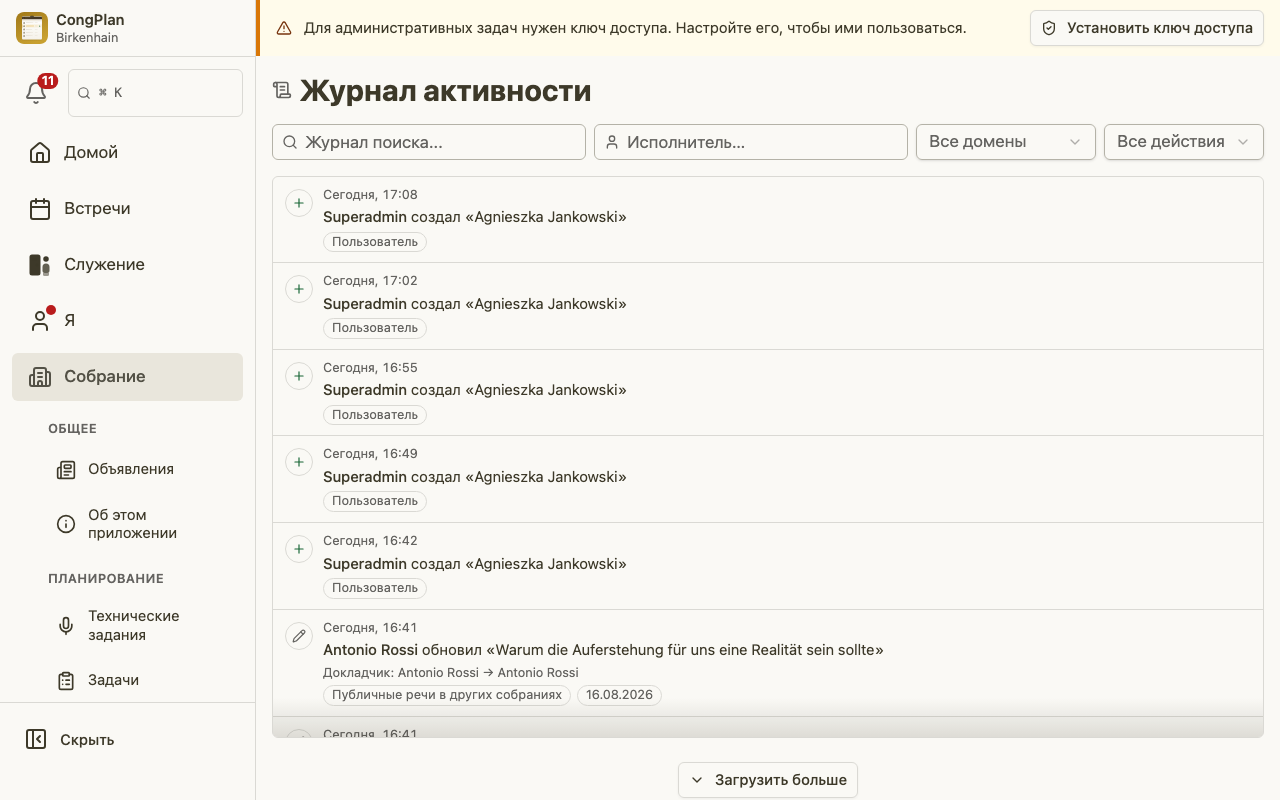Viewport: 1280px width, 800px height.
Task: Click Загрузить больше button
Action: pyautogui.click(x=768, y=780)
